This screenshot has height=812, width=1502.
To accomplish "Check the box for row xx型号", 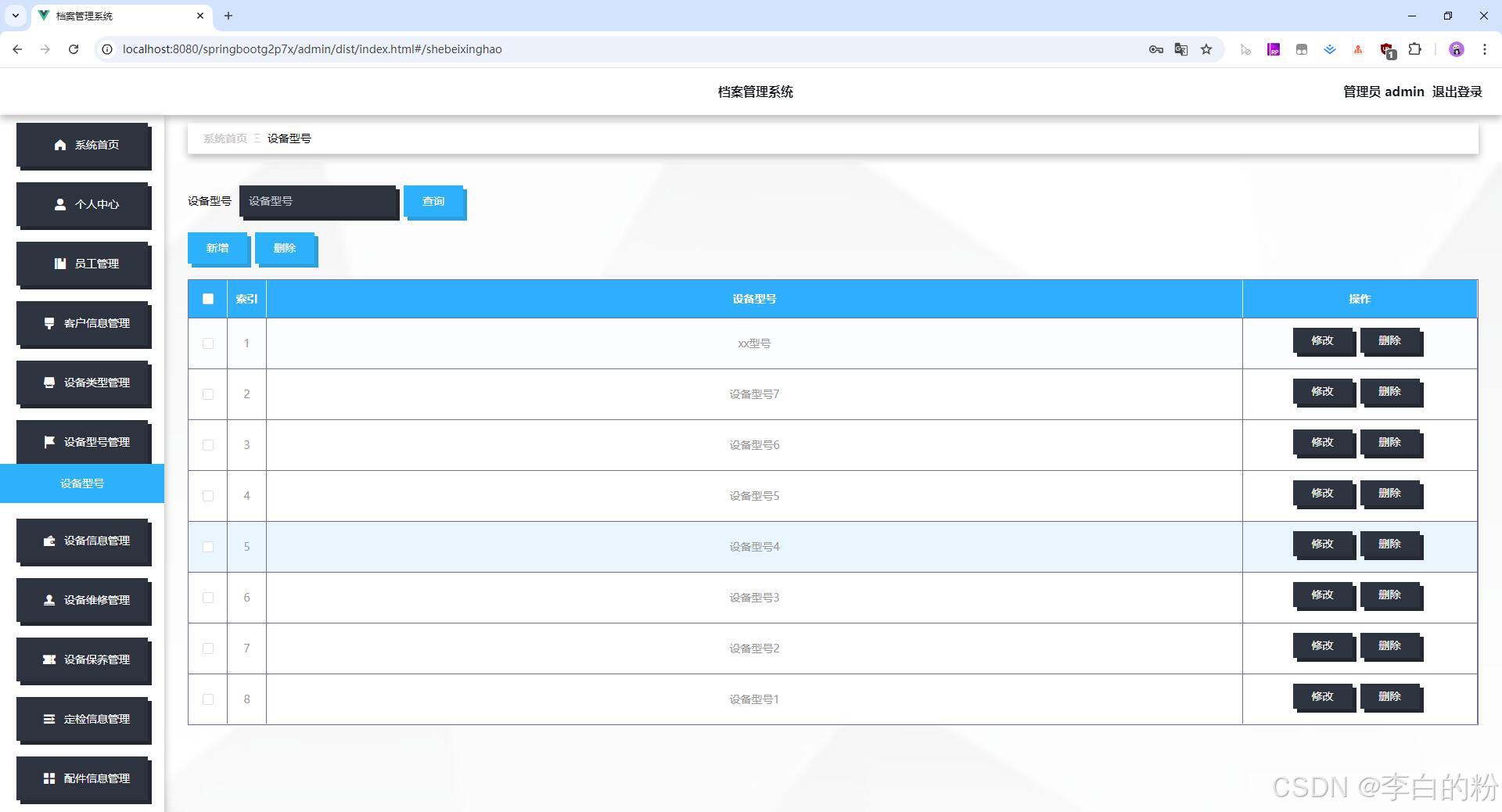I will tap(208, 343).
